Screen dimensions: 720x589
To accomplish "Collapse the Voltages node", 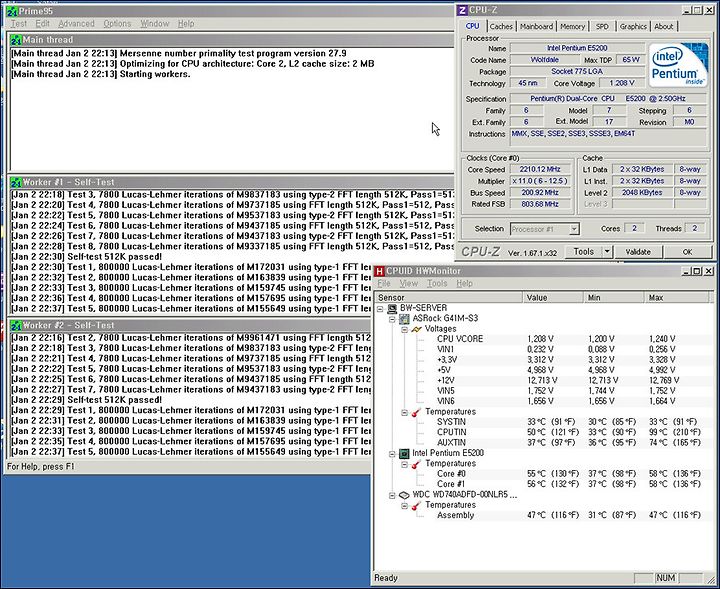I will pos(405,329).
